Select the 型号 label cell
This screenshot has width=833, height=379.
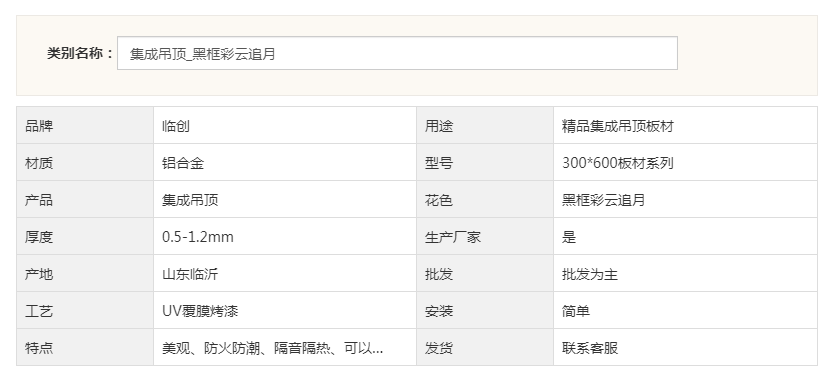pos(485,163)
